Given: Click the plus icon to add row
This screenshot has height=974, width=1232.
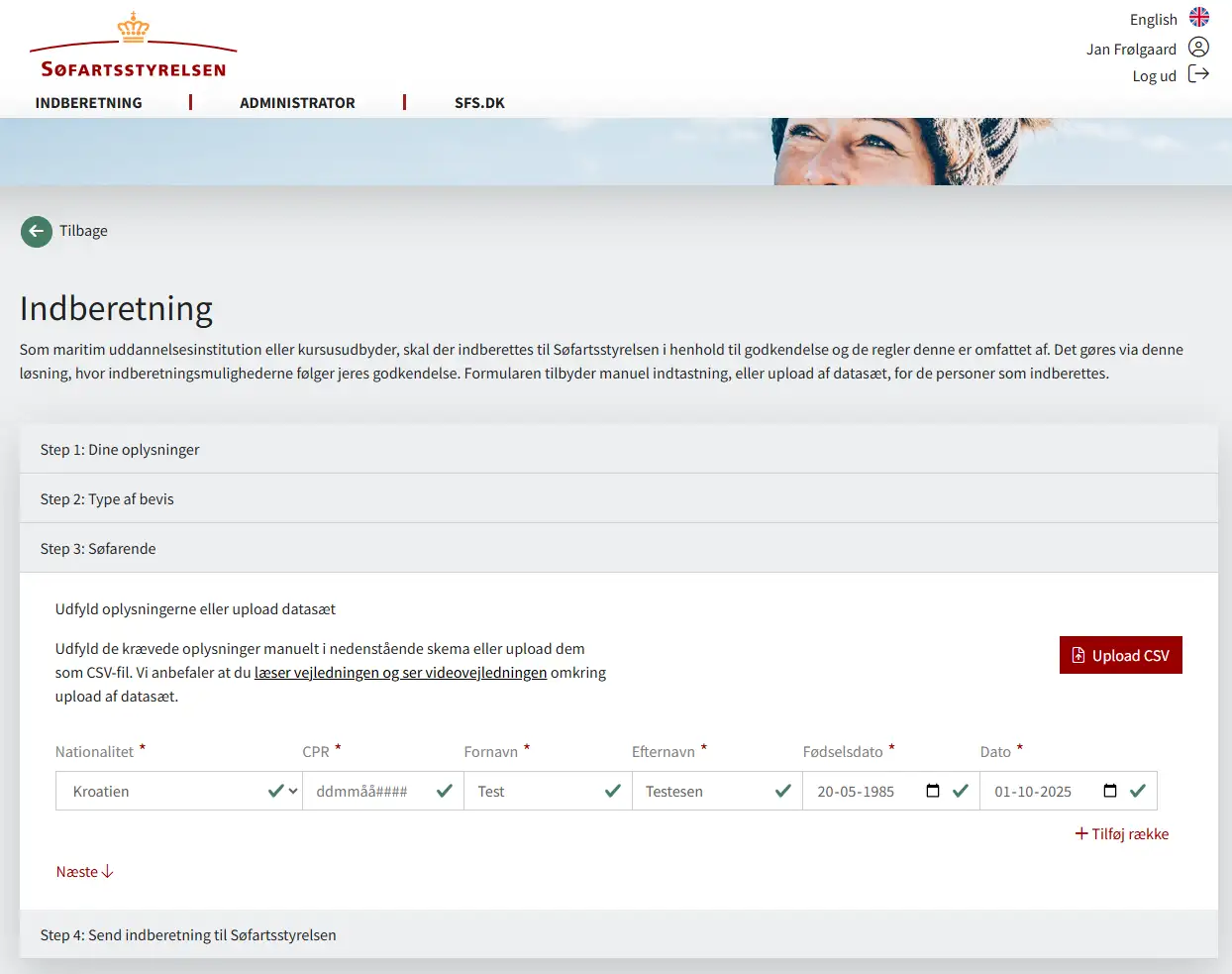Looking at the screenshot, I should (1081, 834).
